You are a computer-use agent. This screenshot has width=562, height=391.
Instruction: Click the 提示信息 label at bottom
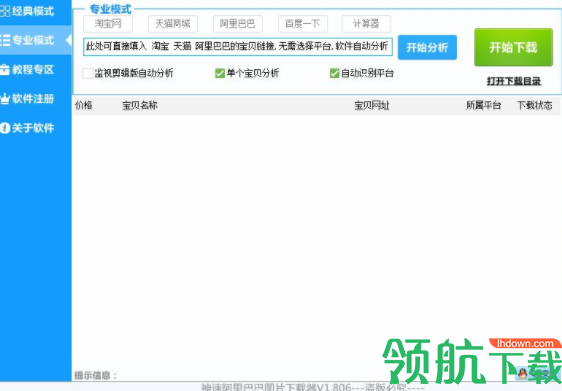point(95,375)
